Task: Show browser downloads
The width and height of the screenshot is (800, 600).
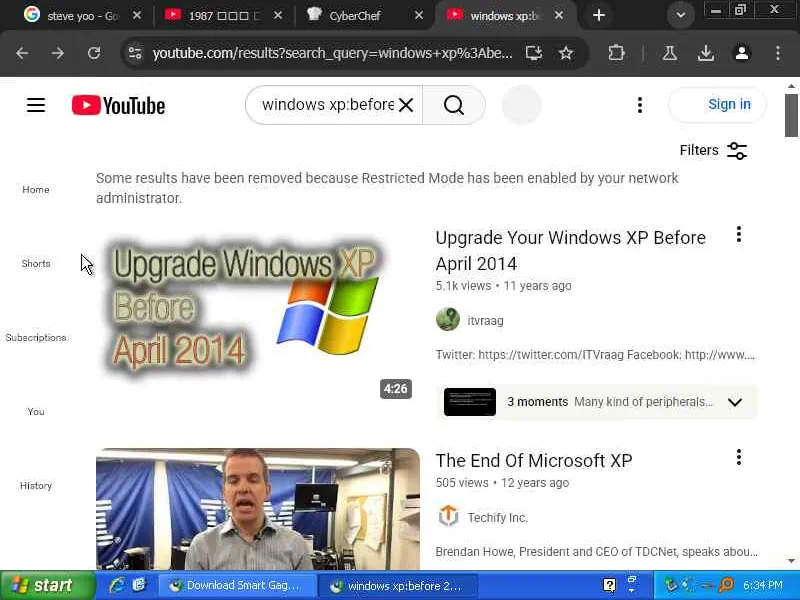Action: (706, 53)
